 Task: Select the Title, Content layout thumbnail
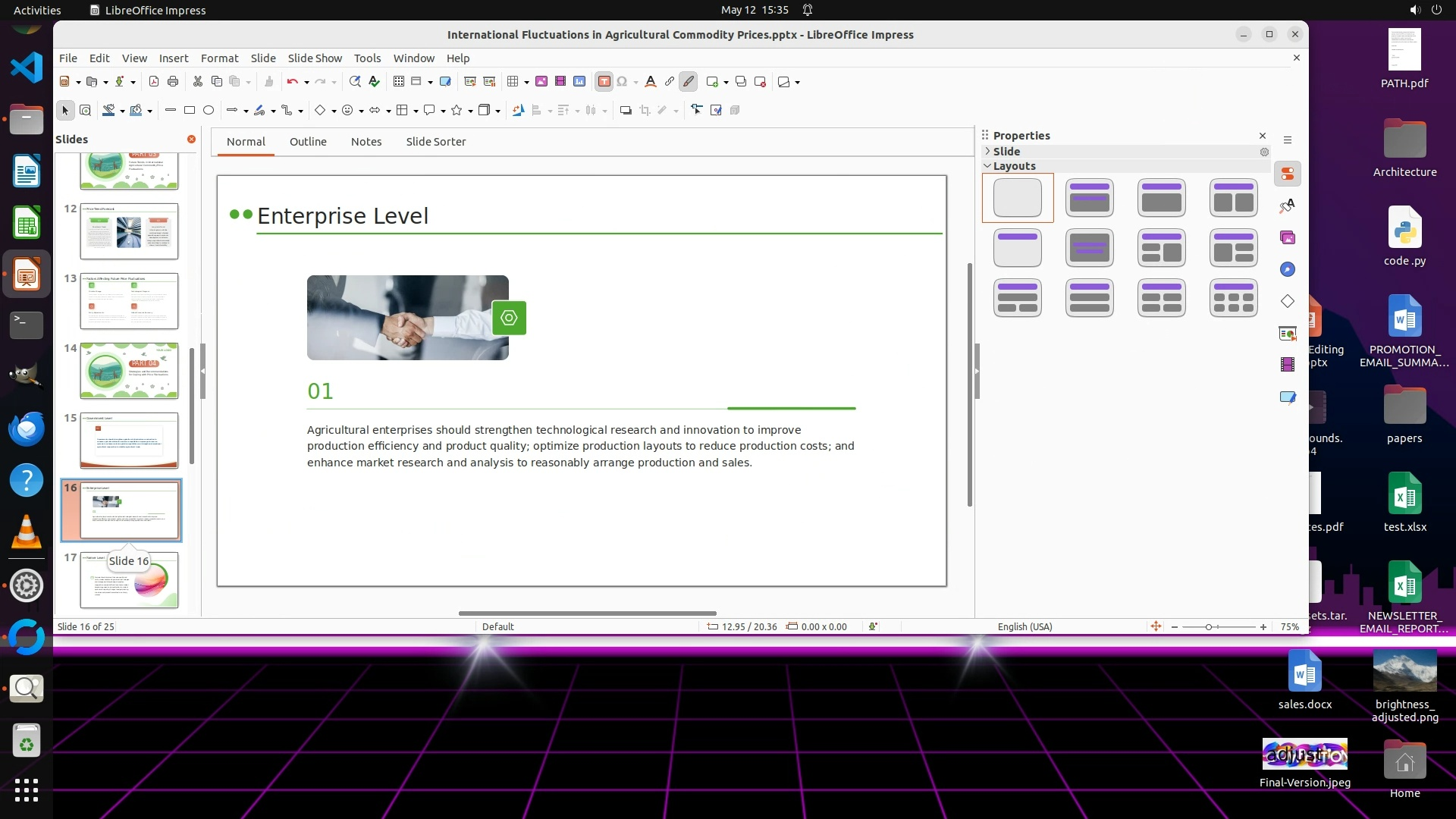click(x=1161, y=198)
